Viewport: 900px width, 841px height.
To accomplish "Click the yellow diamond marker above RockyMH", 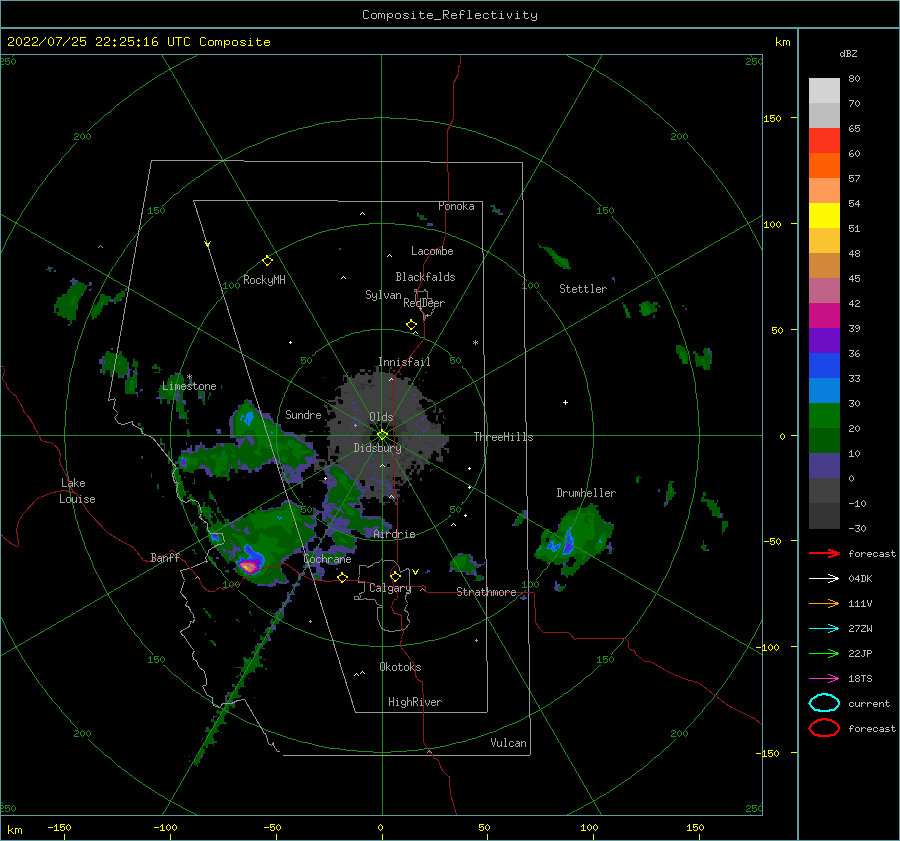I will tap(267, 261).
